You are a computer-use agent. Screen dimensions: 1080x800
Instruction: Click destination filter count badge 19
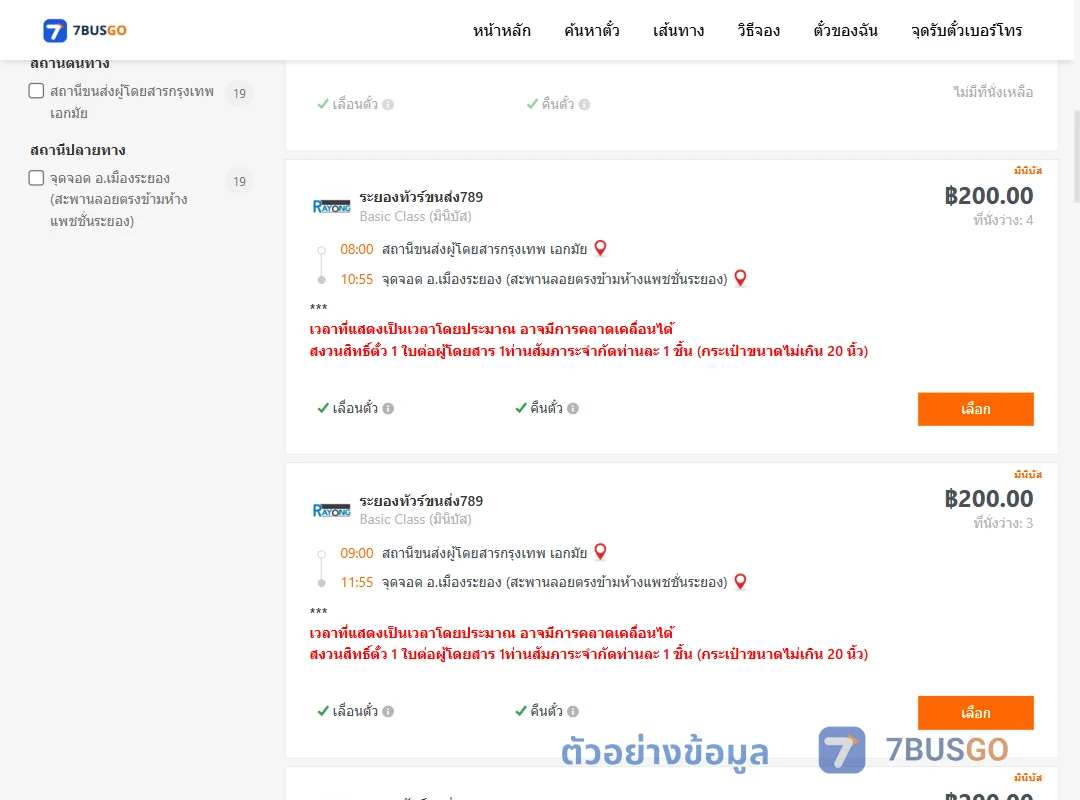(239, 181)
